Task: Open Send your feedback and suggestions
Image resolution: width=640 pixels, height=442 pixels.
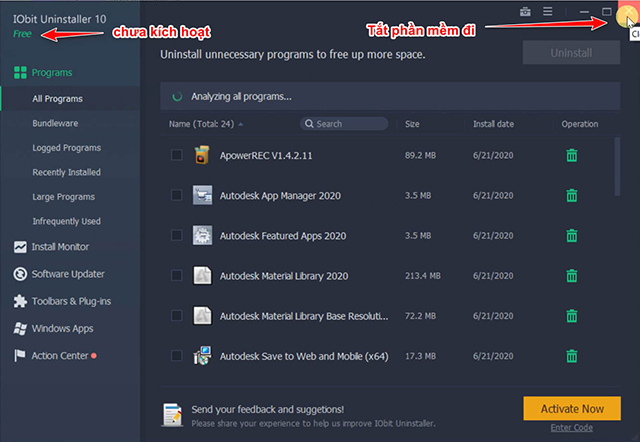Action: 268,409
